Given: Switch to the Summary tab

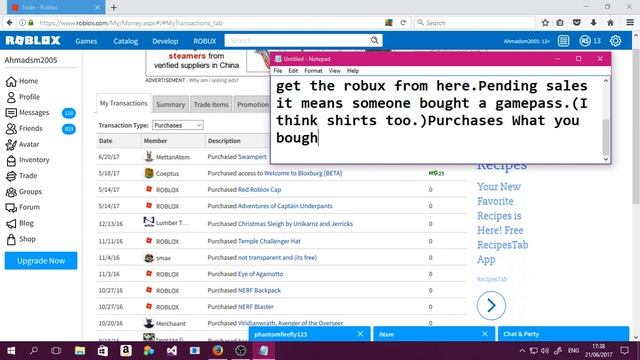Looking at the screenshot, I should click(170, 104).
